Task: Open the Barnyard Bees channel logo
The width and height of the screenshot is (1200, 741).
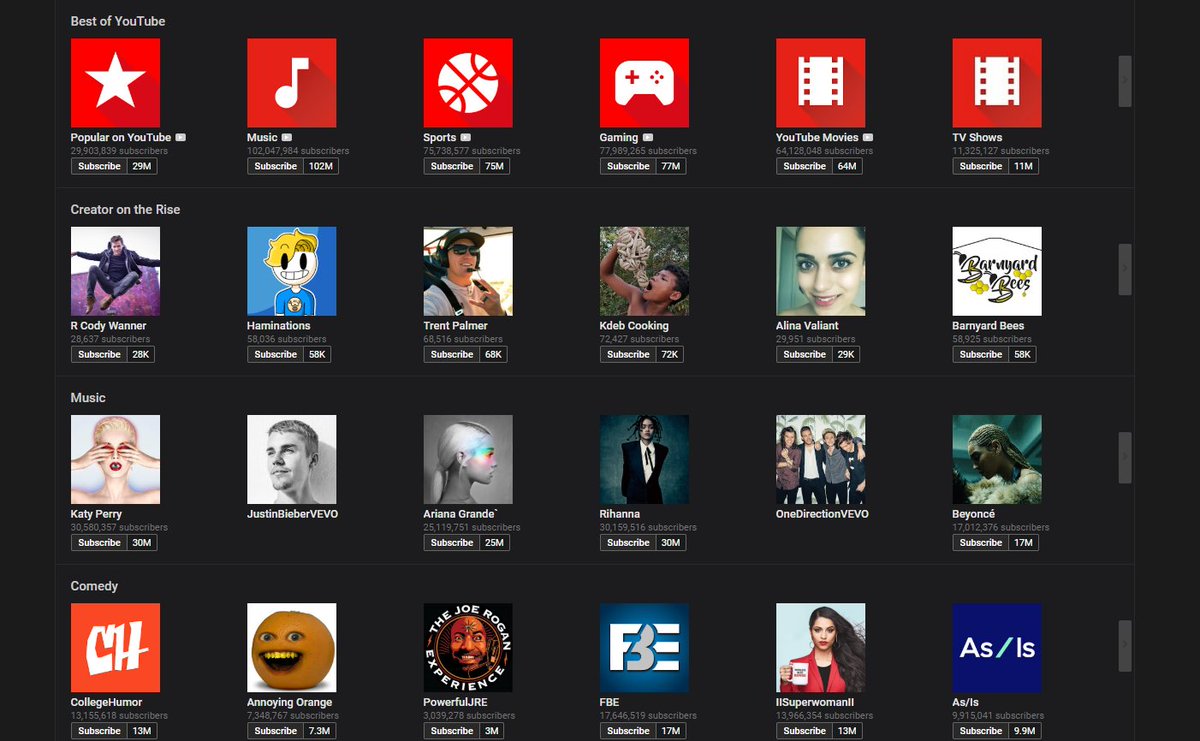Action: point(997,271)
